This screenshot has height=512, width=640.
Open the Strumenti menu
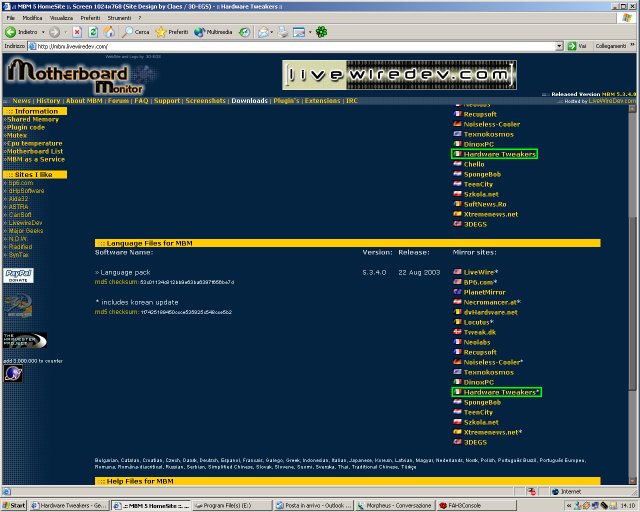pyautogui.click(x=119, y=18)
